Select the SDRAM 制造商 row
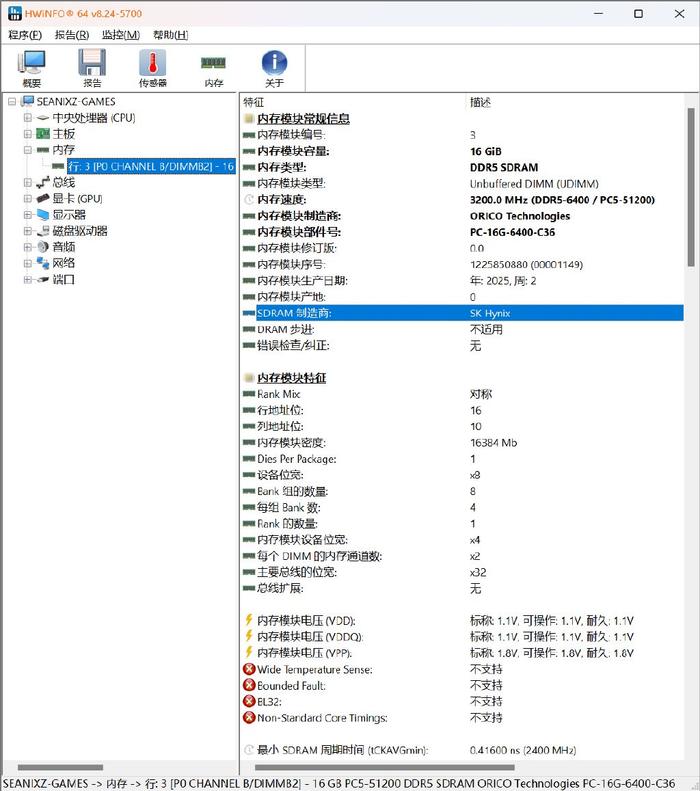Image resolution: width=700 pixels, height=791 pixels. point(463,313)
